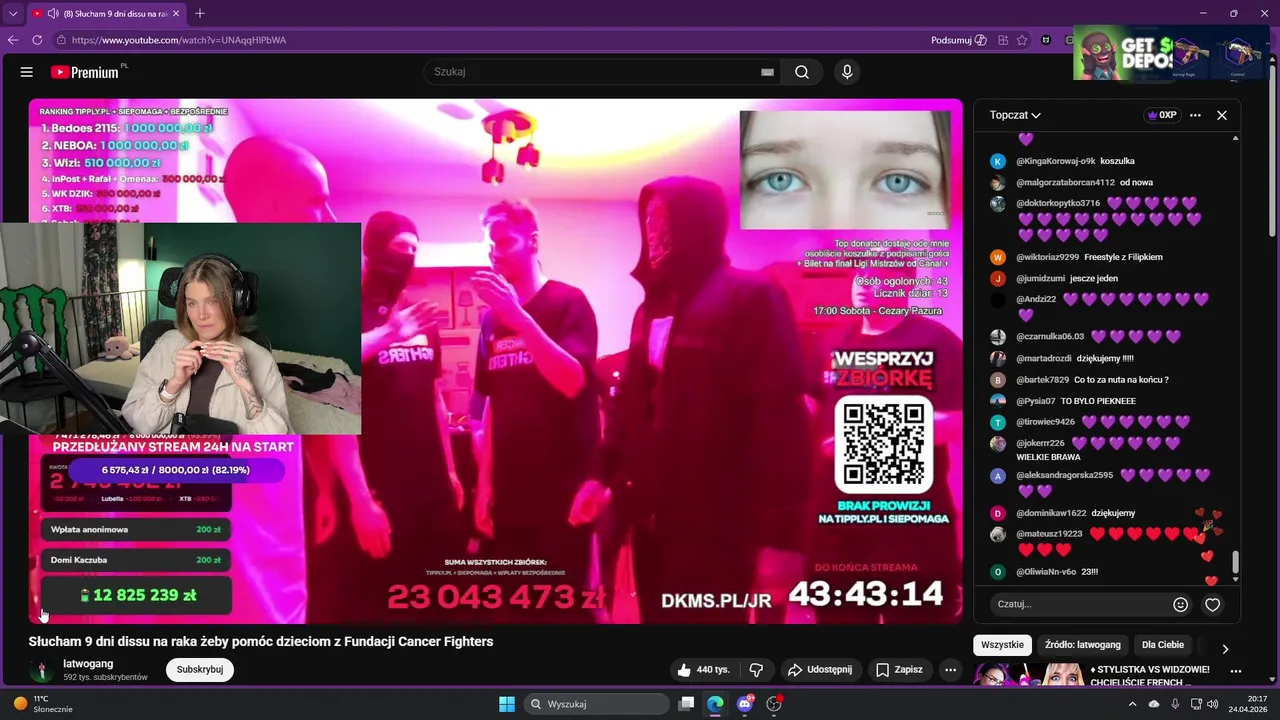Open the on-screen keyboard in search box
Screen dimensions: 1280x720
[x=767, y=72]
